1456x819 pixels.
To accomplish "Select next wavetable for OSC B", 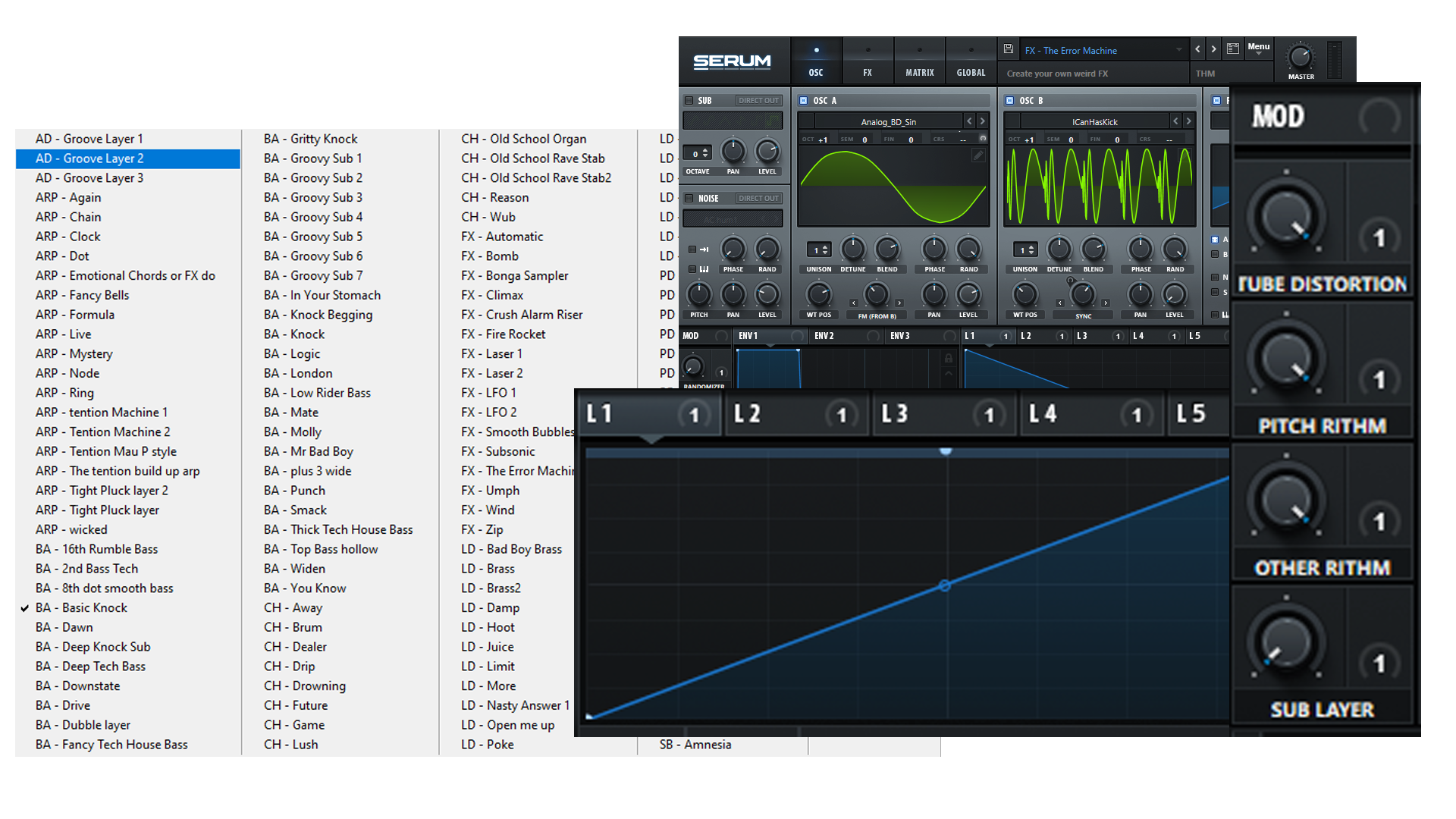I will pyautogui.click(x=1188, y=121).
